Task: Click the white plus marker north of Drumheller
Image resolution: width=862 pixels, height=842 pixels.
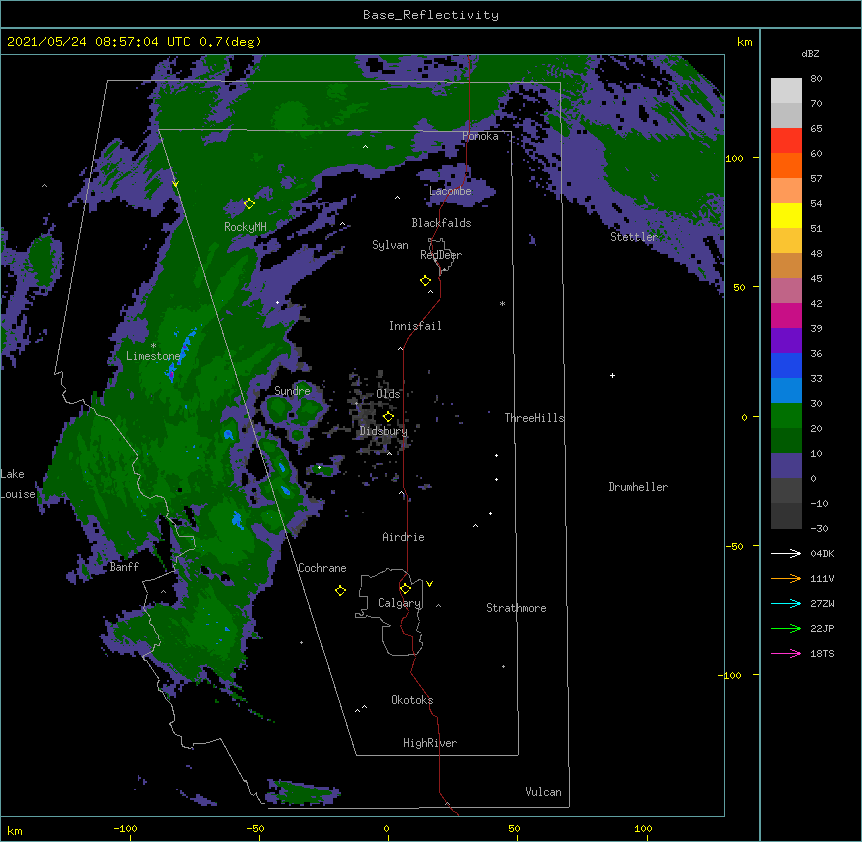Action: pos(612,375)
